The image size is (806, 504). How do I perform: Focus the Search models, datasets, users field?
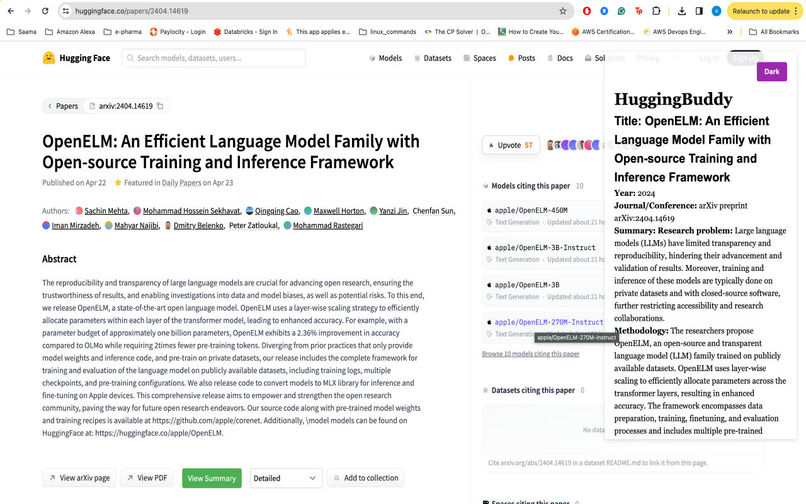point(214,58)
